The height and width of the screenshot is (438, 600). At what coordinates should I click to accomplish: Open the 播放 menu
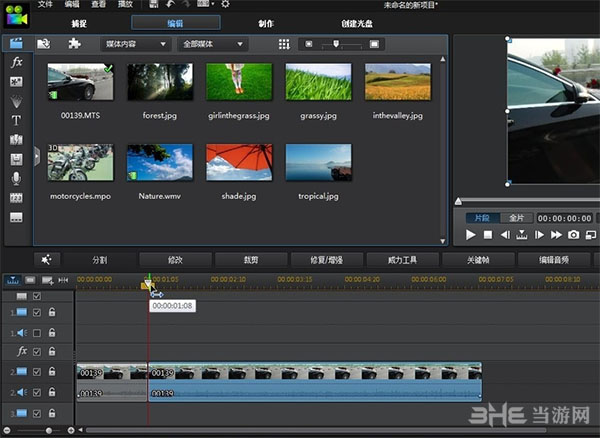pyautogui.click(x=125, y=4)
